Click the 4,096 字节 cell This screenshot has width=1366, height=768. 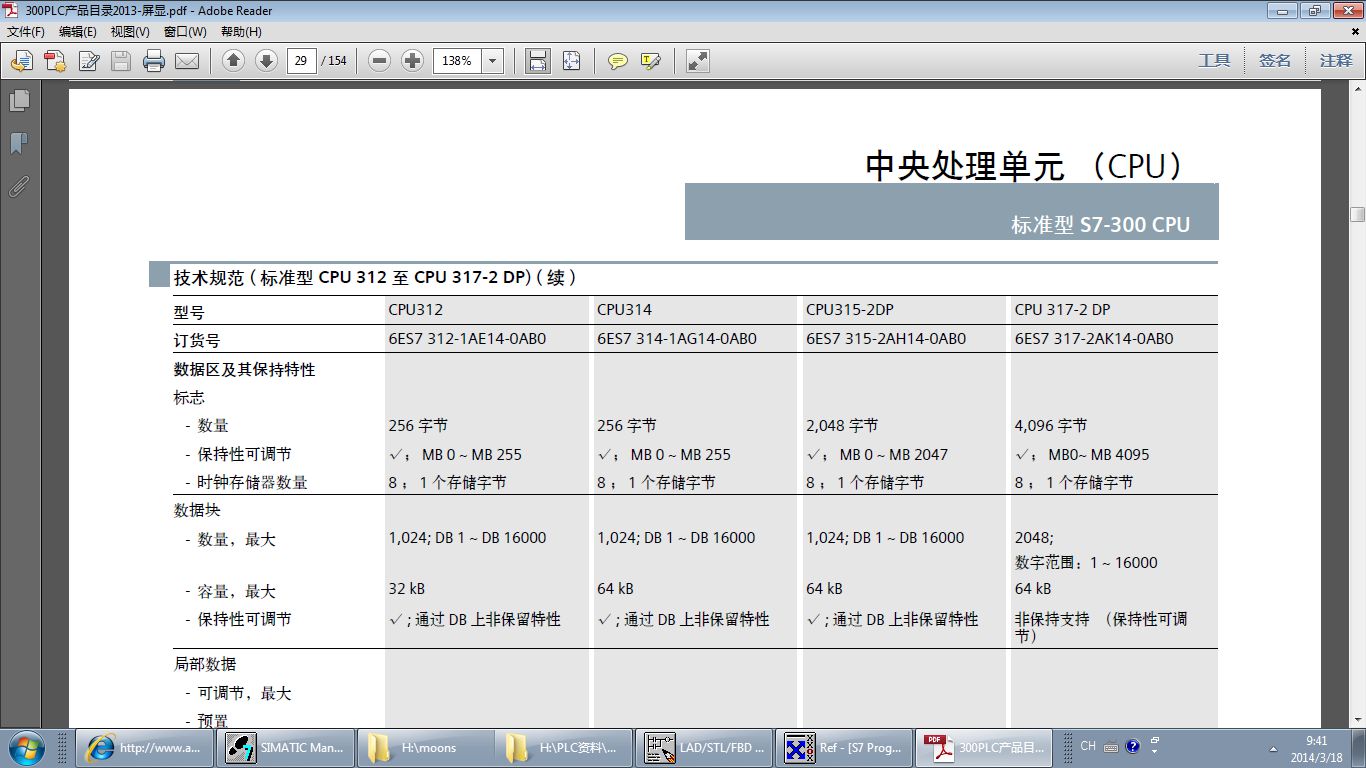click(1051, 426)
